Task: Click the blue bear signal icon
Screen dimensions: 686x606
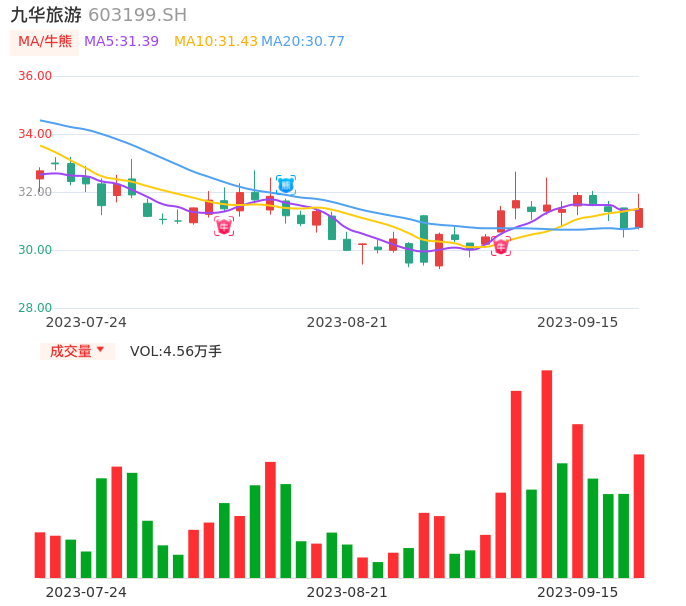Action: 286,185
